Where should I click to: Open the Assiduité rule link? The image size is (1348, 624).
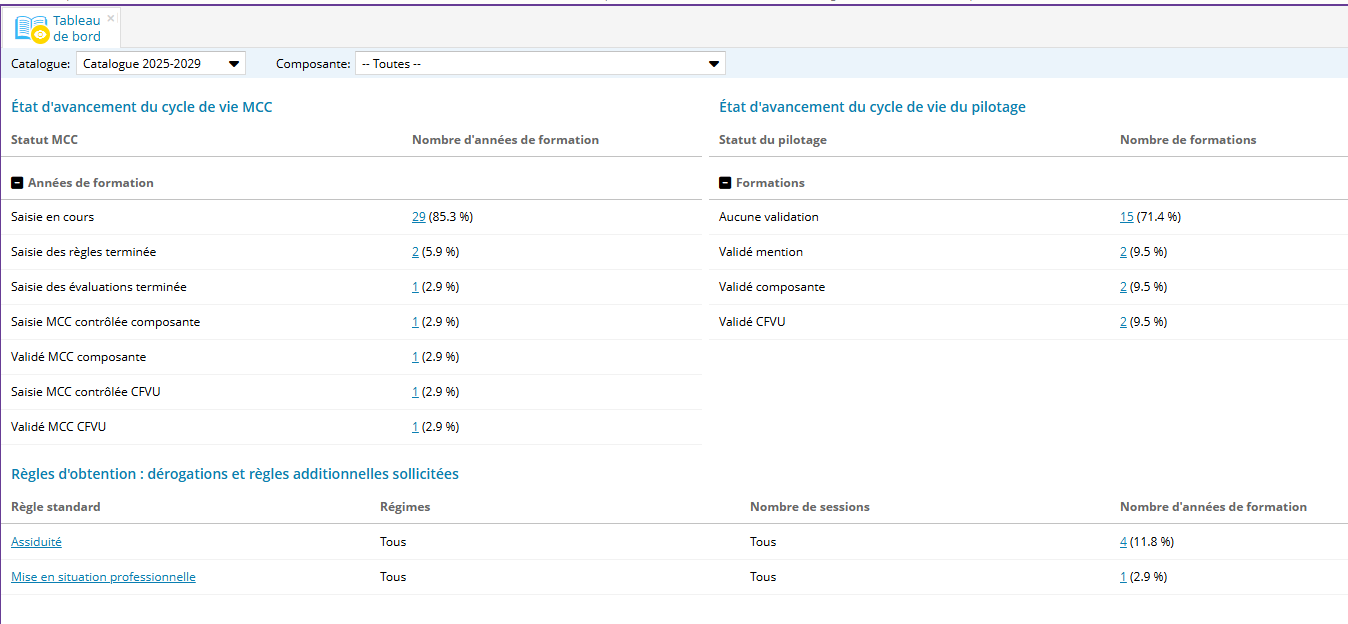click(x=36, y=542)
